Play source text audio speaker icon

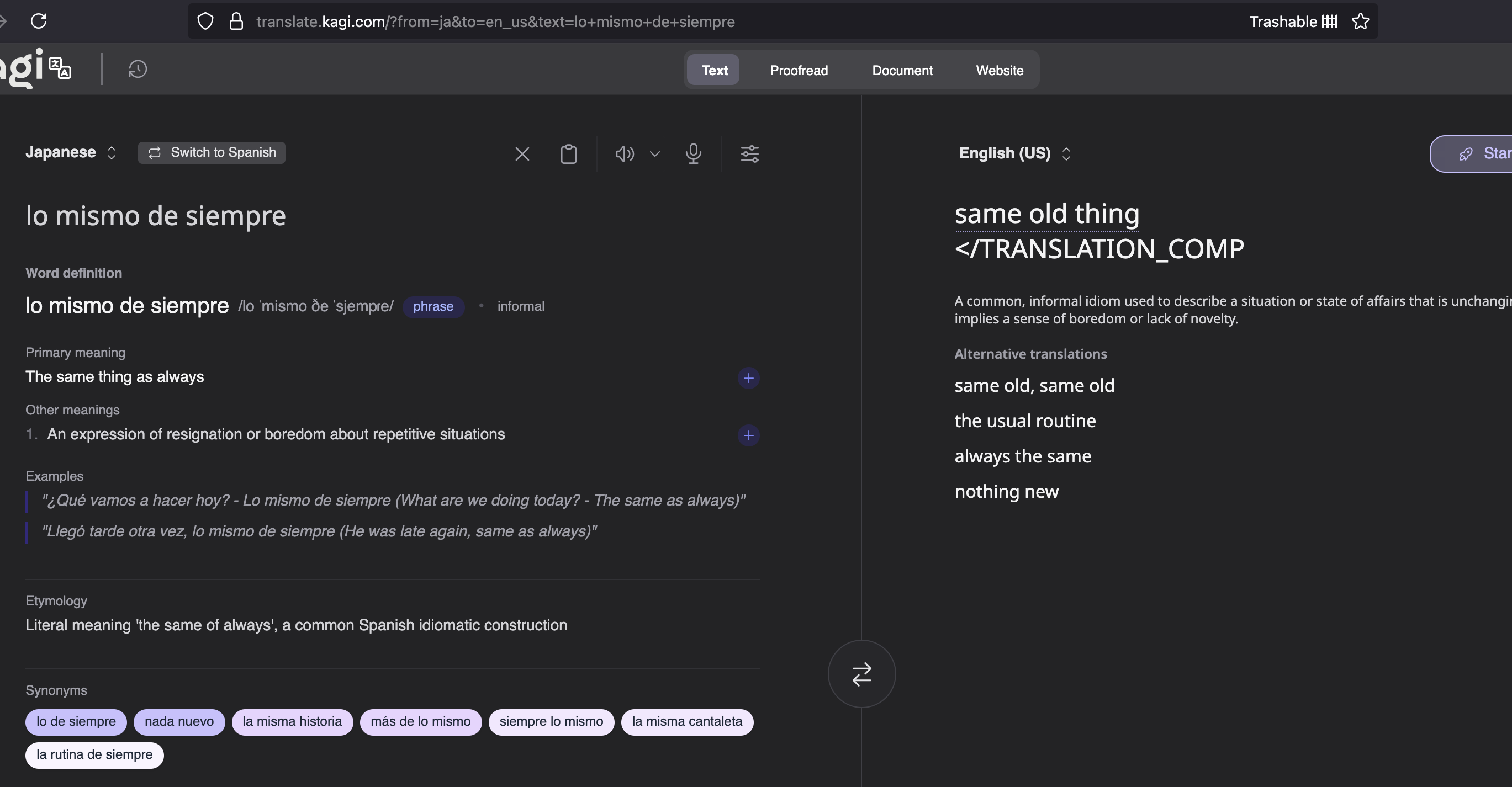click(x=625, y=154)
